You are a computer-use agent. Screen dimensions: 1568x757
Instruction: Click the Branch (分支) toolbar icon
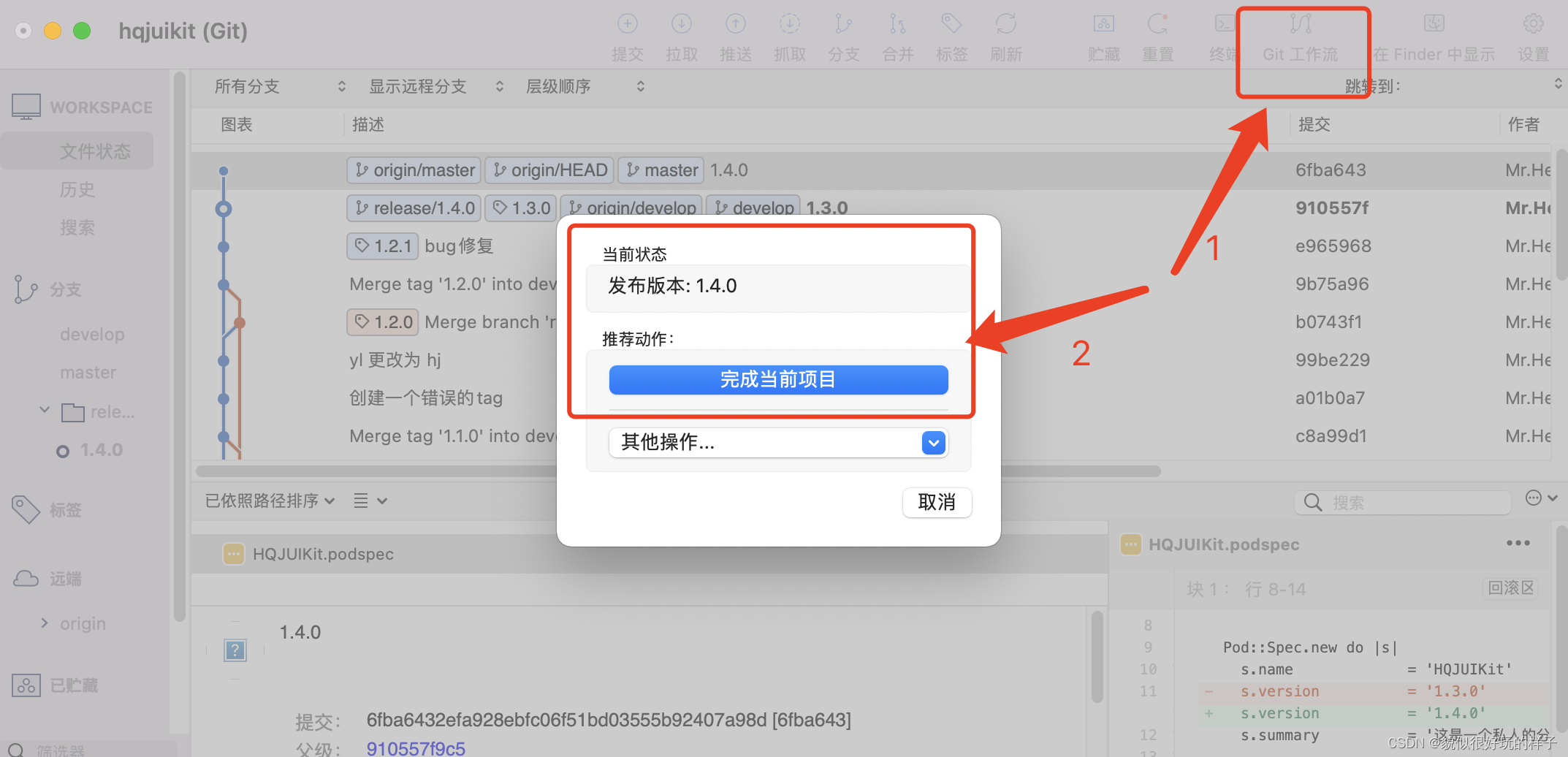[844, 25]
